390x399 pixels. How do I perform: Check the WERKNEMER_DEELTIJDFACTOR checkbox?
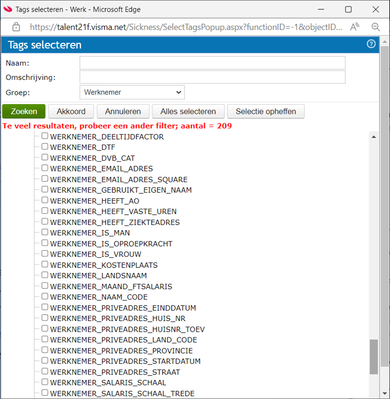[45, 136]
